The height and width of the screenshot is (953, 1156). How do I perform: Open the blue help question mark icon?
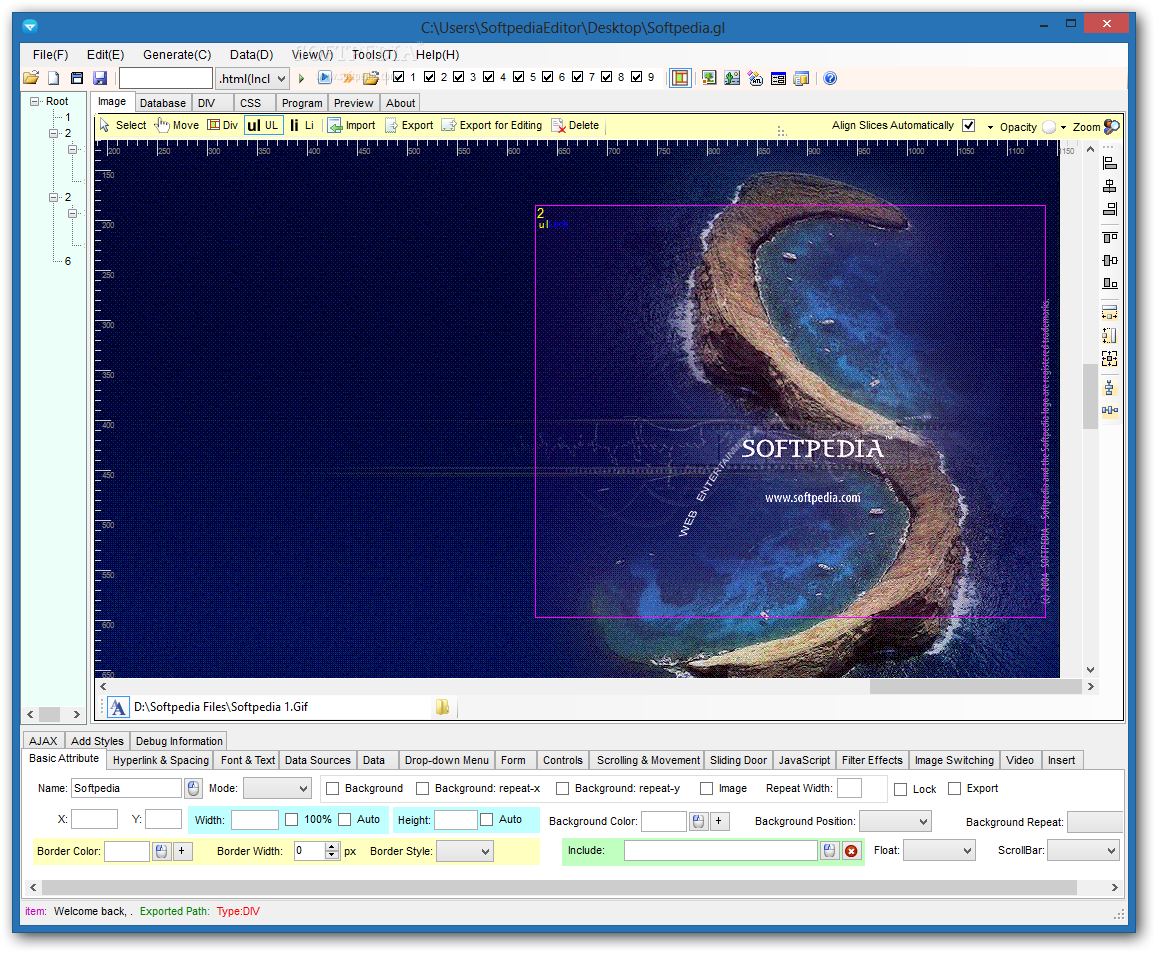[830, 78]
